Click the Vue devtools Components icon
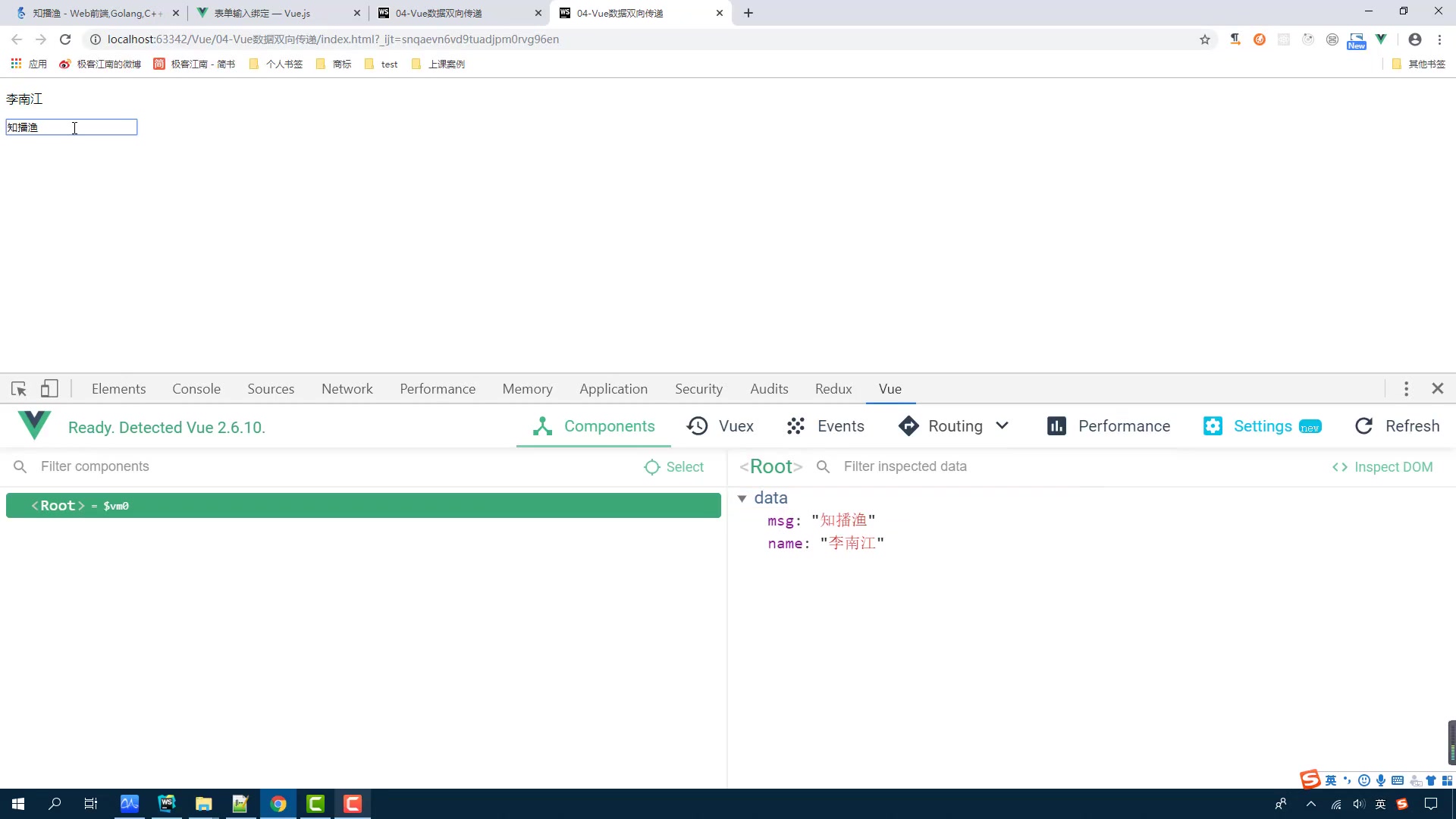The height and width of the screenshot is (819, 1456). [x=541, y=426]
